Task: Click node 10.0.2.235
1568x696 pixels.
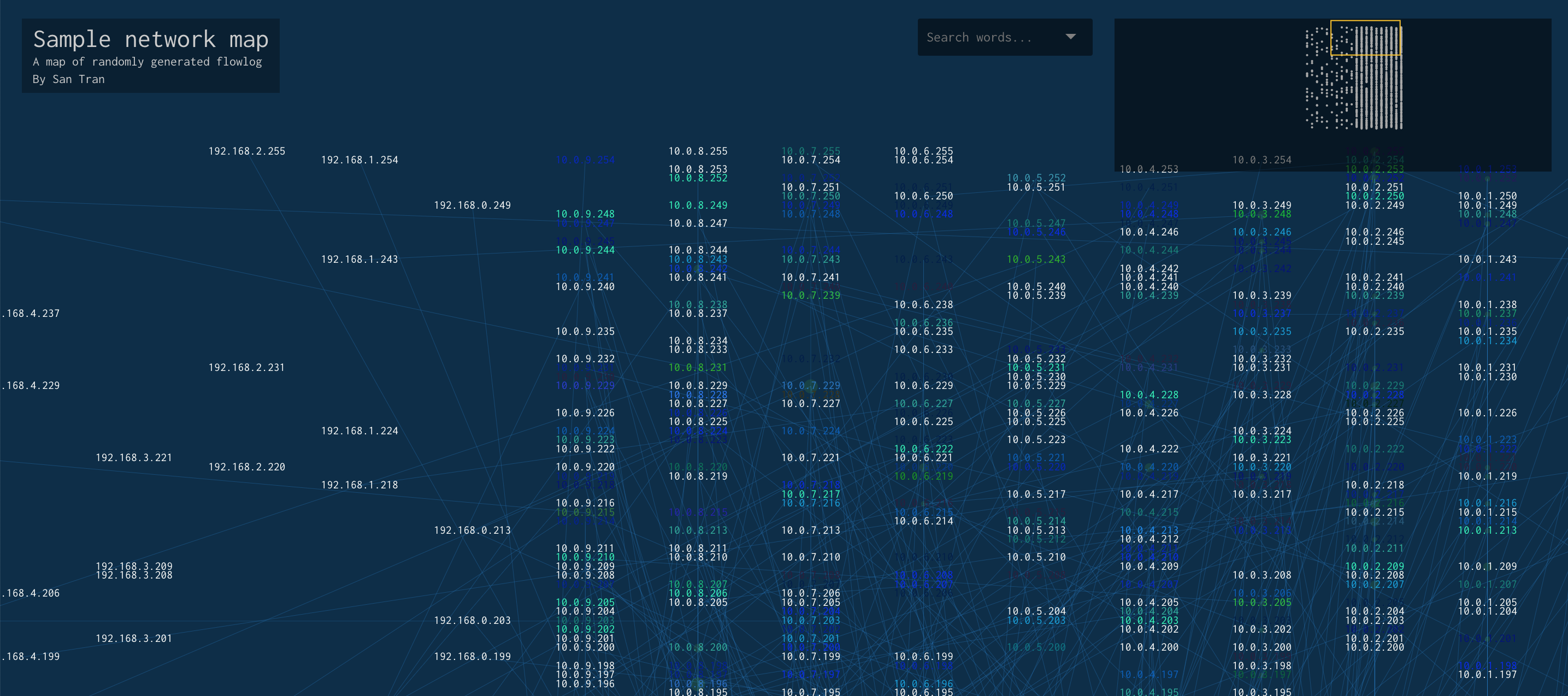Action: pos(1374,332)
